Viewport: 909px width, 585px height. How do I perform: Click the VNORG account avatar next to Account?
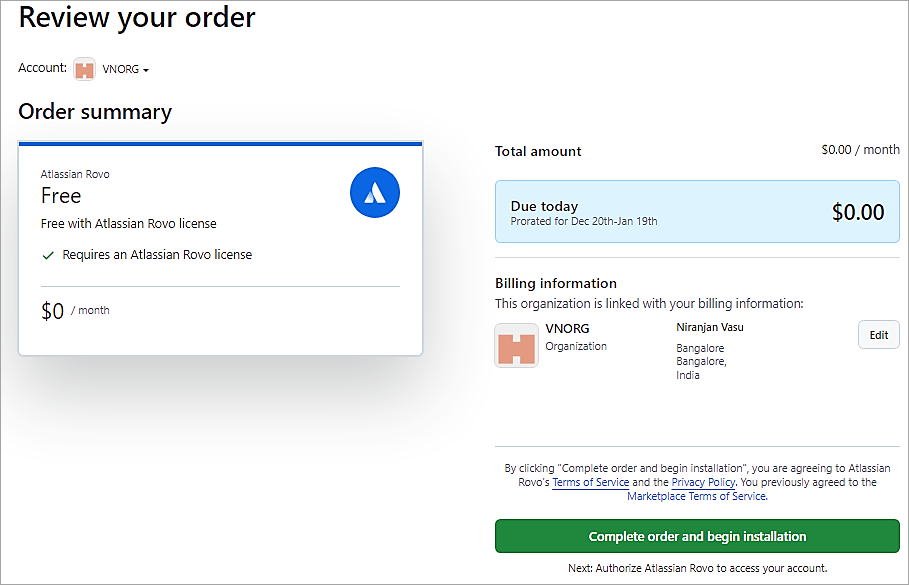(x=84, y=68)
